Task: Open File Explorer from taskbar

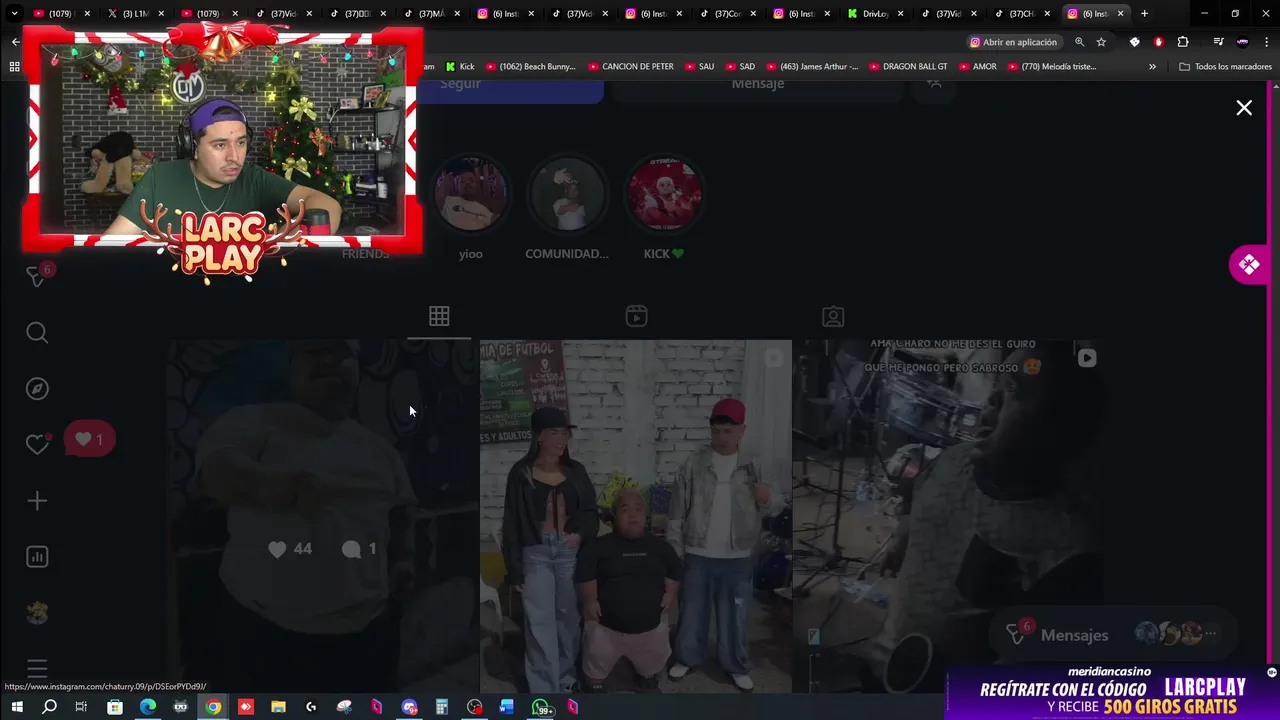Action: 278,707
